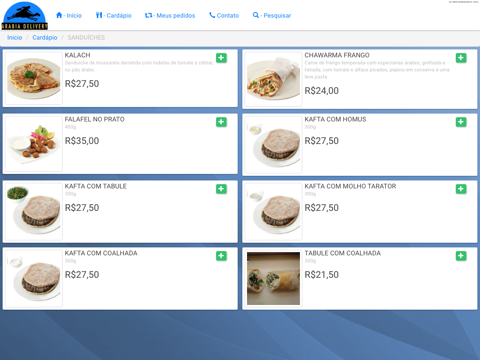Add KAFTA COM MOLHO TARATOR to order
Screen dimensions: 480x360
click(461, 189)
